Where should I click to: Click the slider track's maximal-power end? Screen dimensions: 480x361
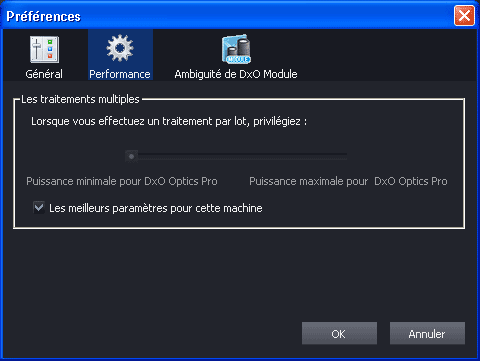(343, 156)
